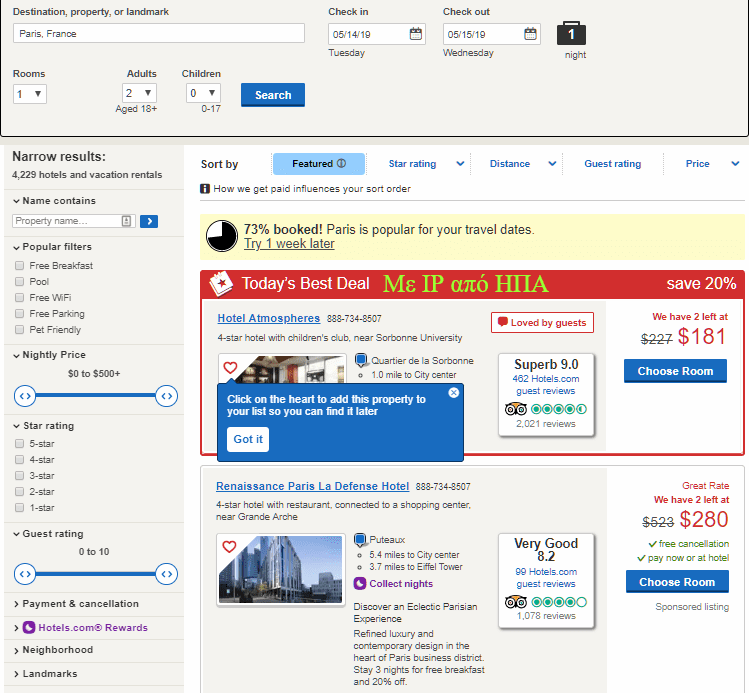Check the Pet Friendly filter

[x=20, y=330]
